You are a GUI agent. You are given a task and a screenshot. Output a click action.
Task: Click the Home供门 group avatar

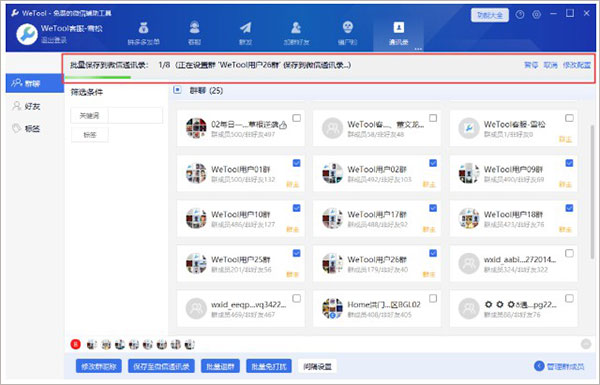tap(332, 308)
